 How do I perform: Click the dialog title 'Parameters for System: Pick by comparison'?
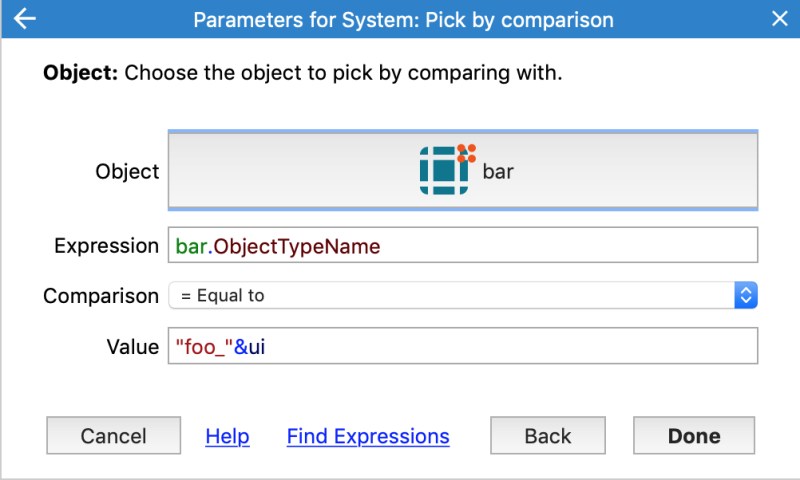404,20
